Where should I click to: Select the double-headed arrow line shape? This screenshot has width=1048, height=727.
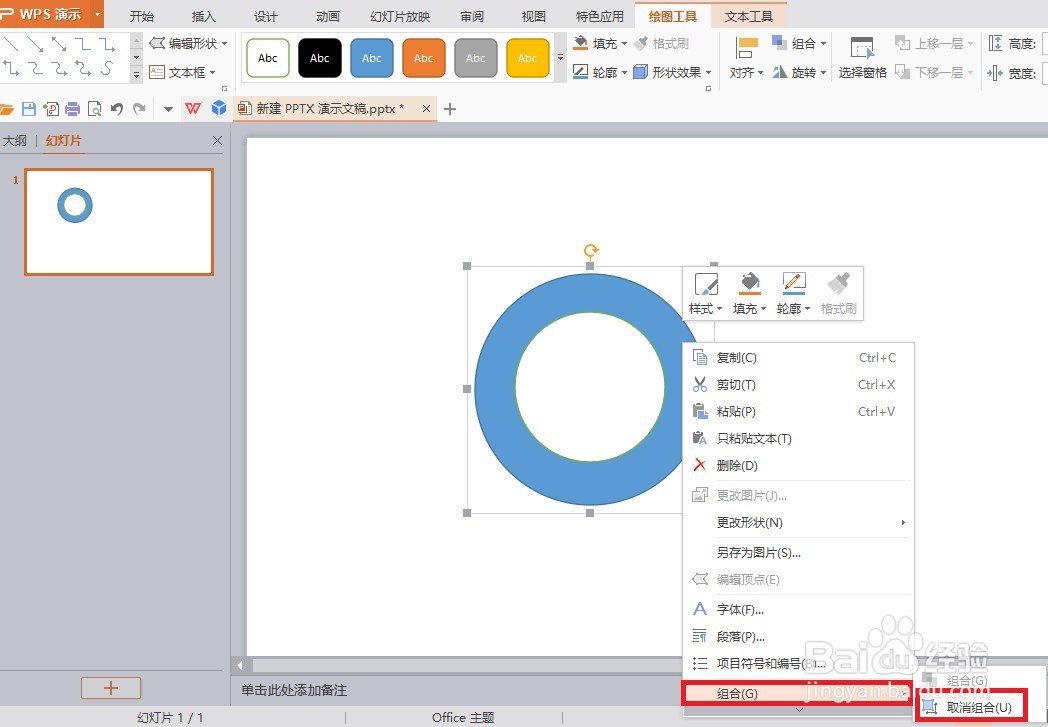[59, 45]
